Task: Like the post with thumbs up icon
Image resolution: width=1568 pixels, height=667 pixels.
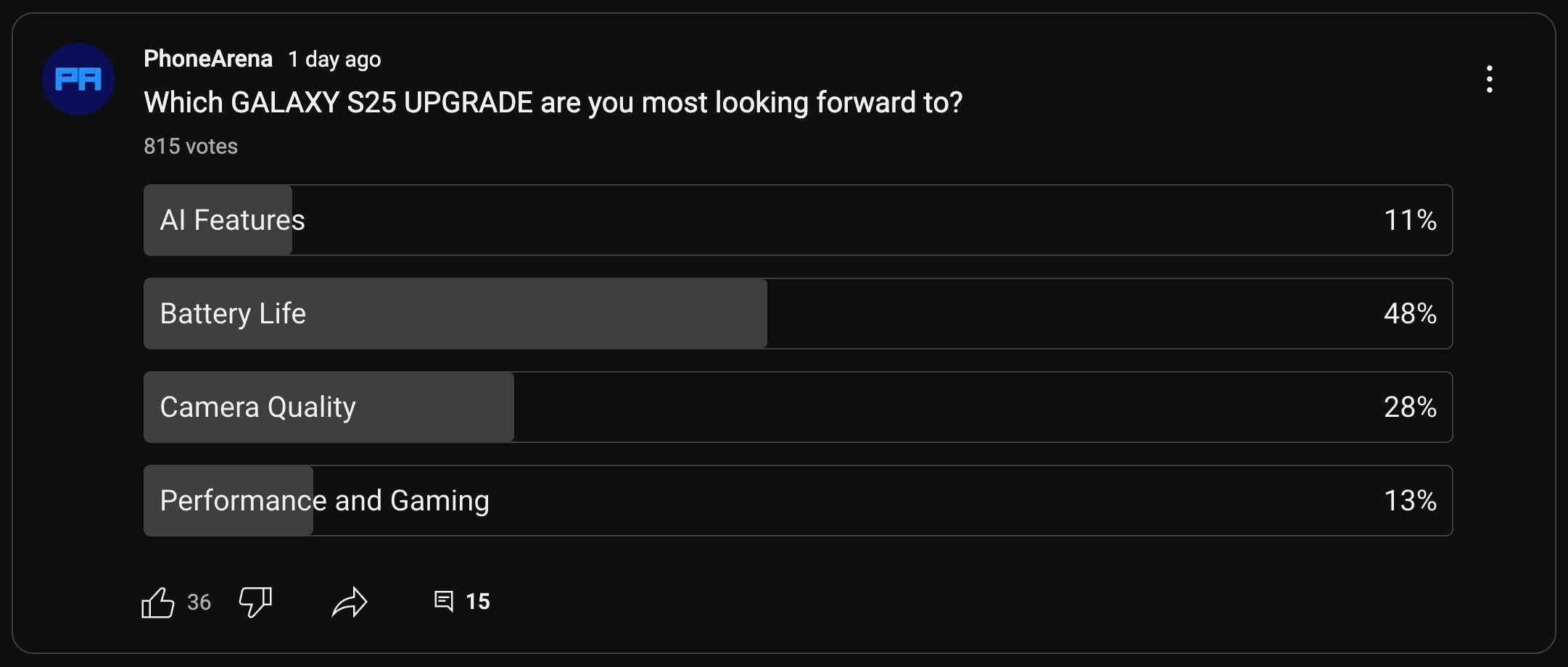Action: click(x=158, y=602)
